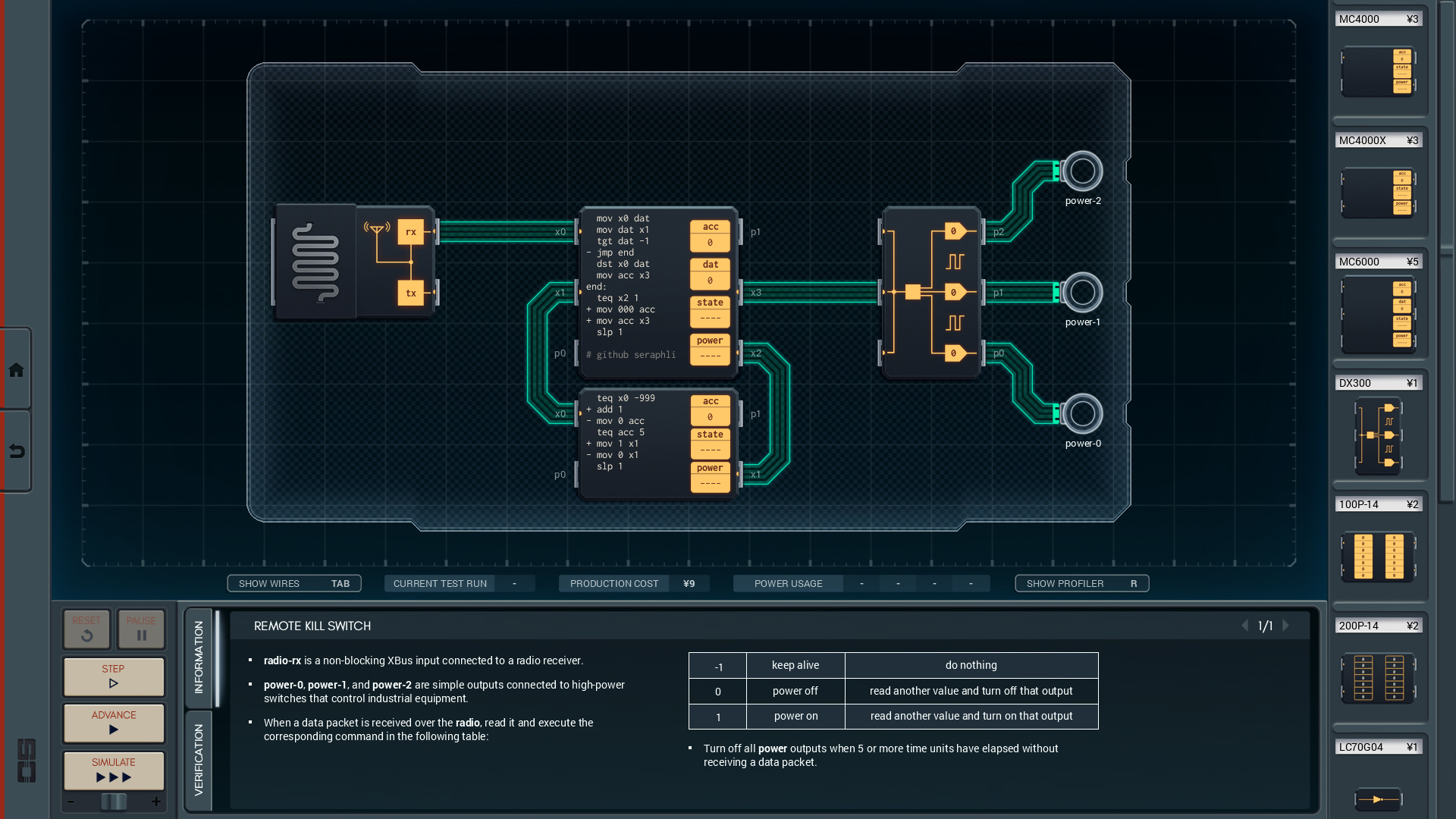Viewport: 1456px width, 819px height.
Task: Open the Verification tab
Action: 199,760
